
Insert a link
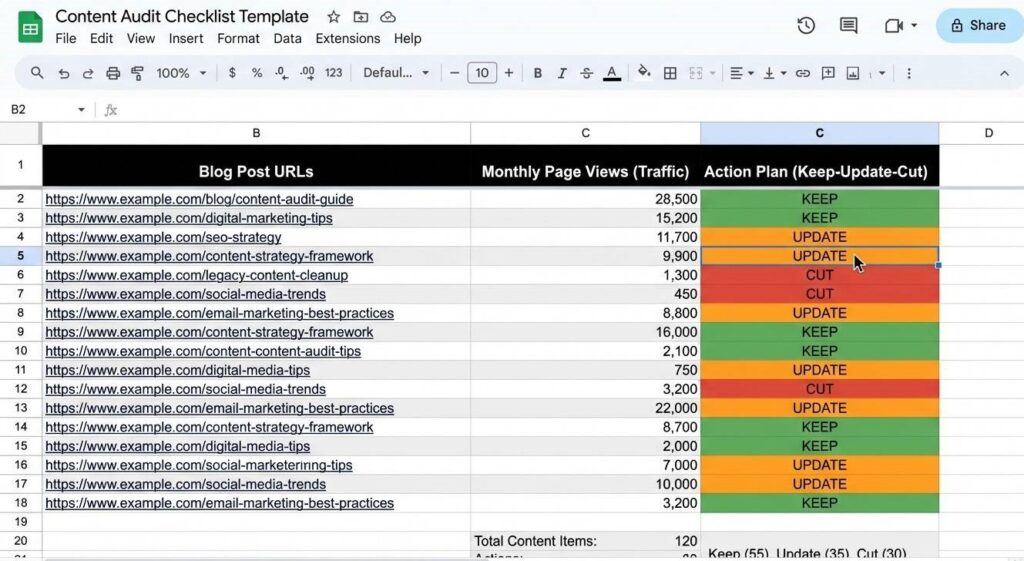pos(803,73)
